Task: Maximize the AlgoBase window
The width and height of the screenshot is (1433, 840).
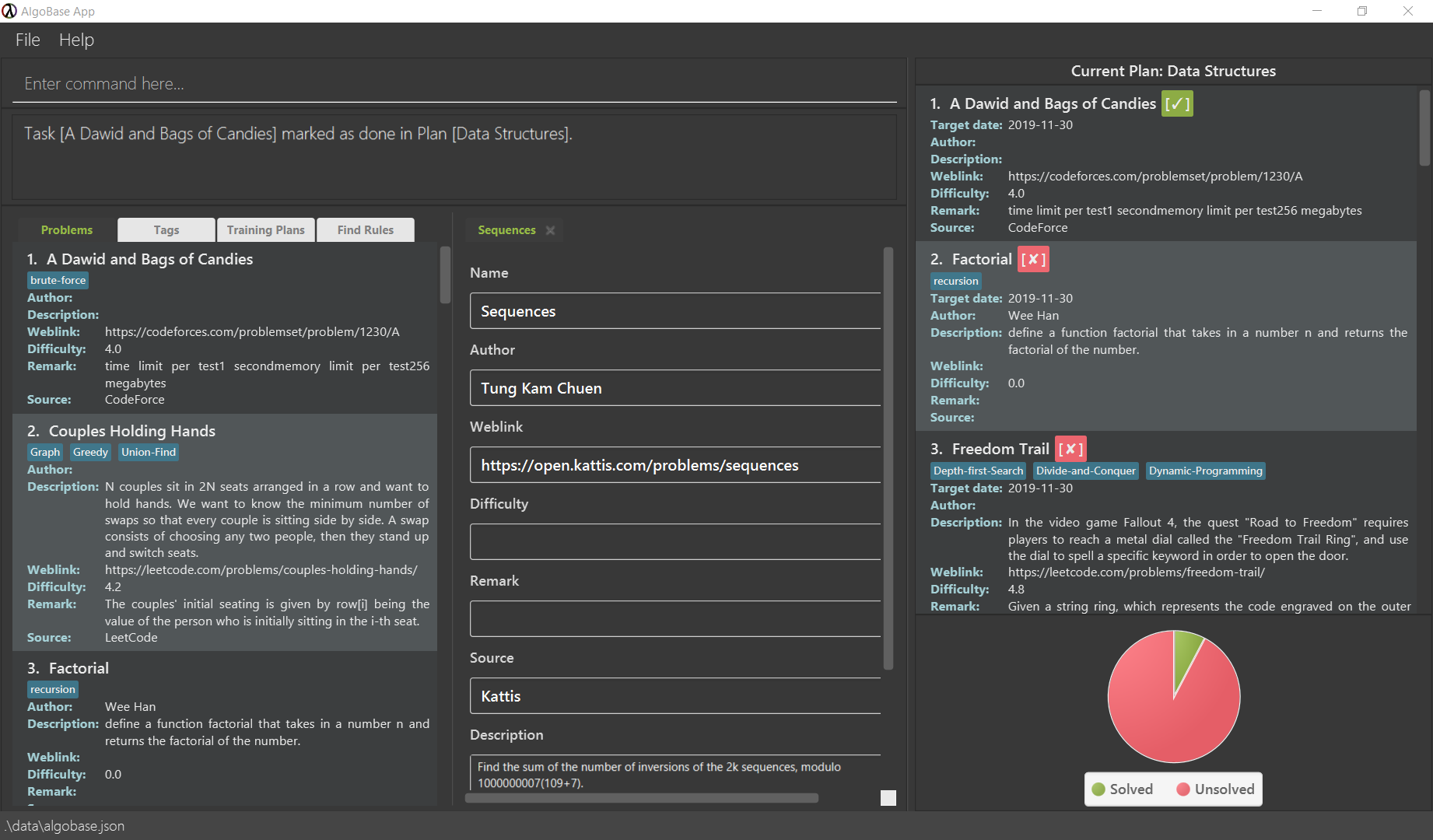Action: point(1362,11)
